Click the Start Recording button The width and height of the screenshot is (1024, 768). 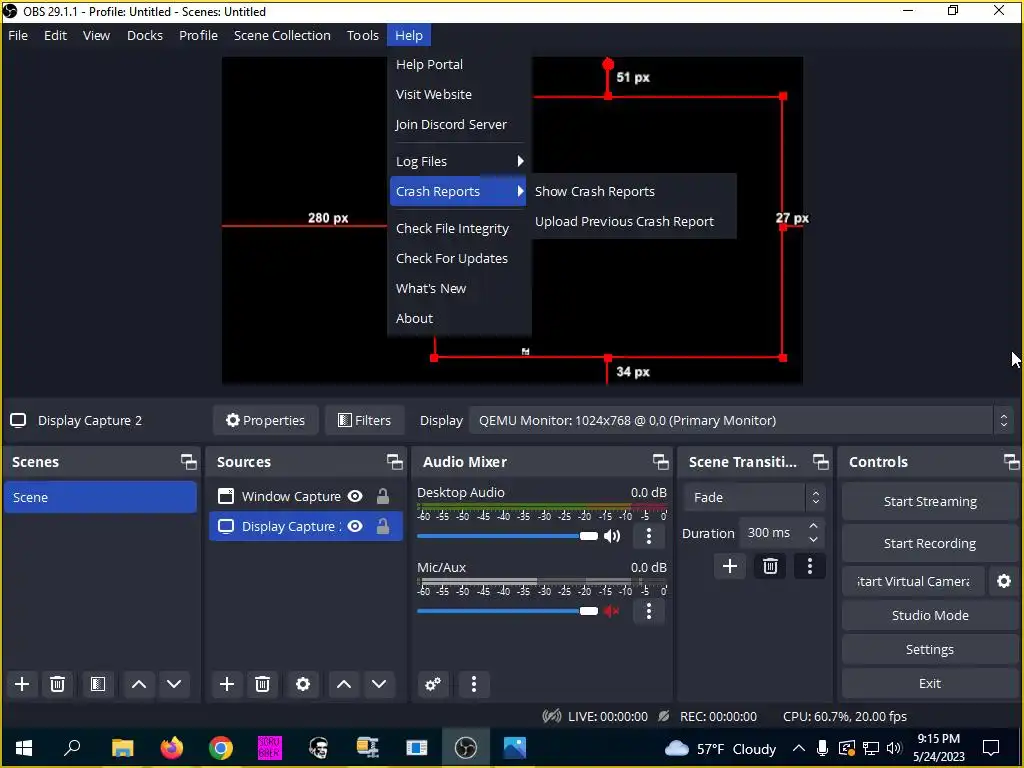click(930, 543)
